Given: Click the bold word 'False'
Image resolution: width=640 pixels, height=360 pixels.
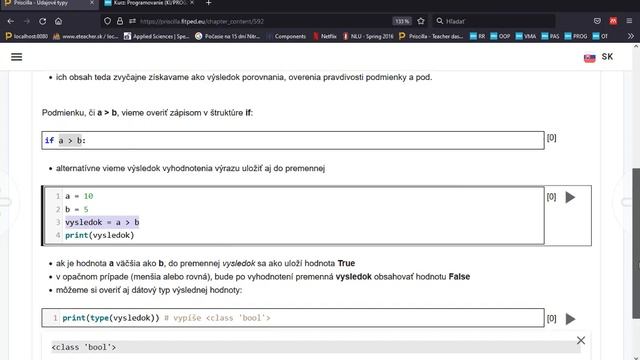Looking at the screenshot, I should (459, 277).
